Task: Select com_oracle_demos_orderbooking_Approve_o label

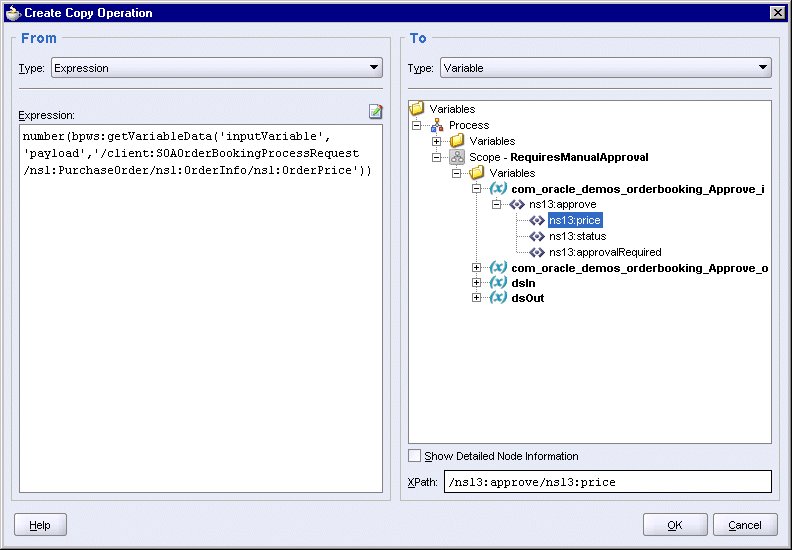Action: pos(639,268)
